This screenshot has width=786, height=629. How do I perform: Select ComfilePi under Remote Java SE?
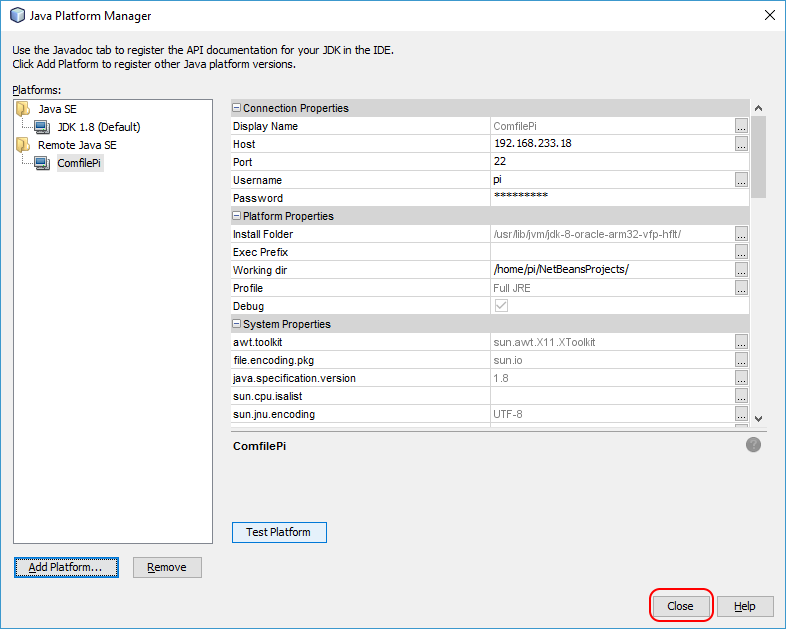click(79, 163)
